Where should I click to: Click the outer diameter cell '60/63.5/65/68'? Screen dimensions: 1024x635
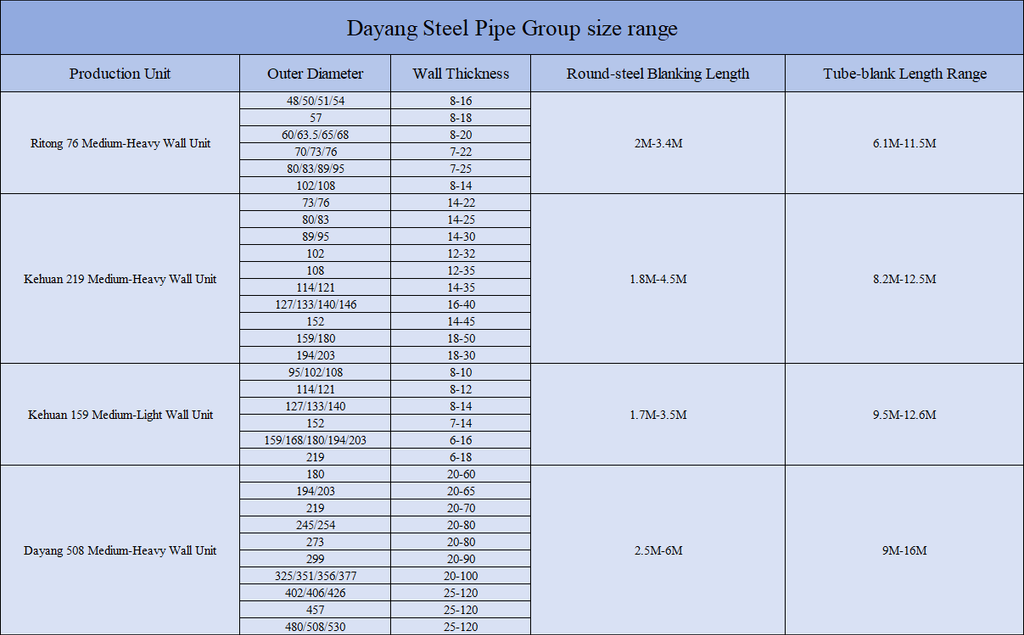coord(315,135)
